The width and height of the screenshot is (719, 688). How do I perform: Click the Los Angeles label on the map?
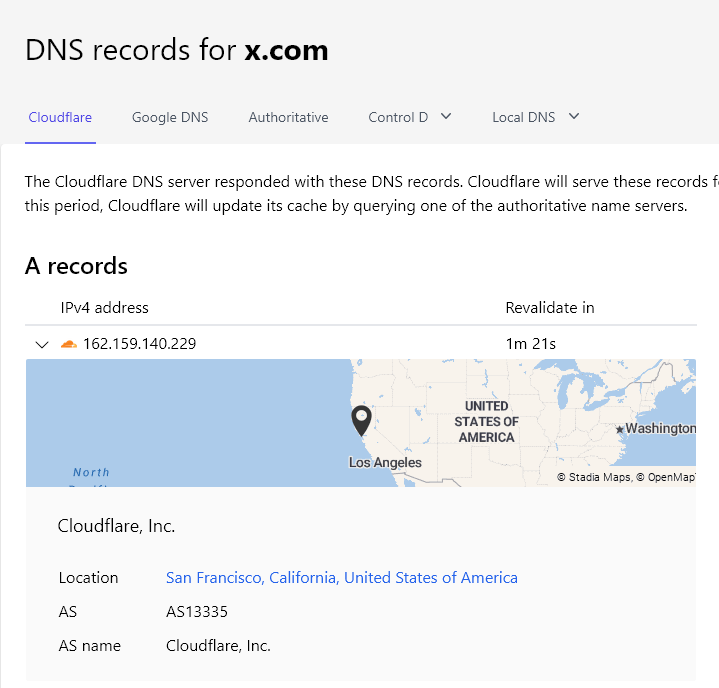[x=385, y=462]
